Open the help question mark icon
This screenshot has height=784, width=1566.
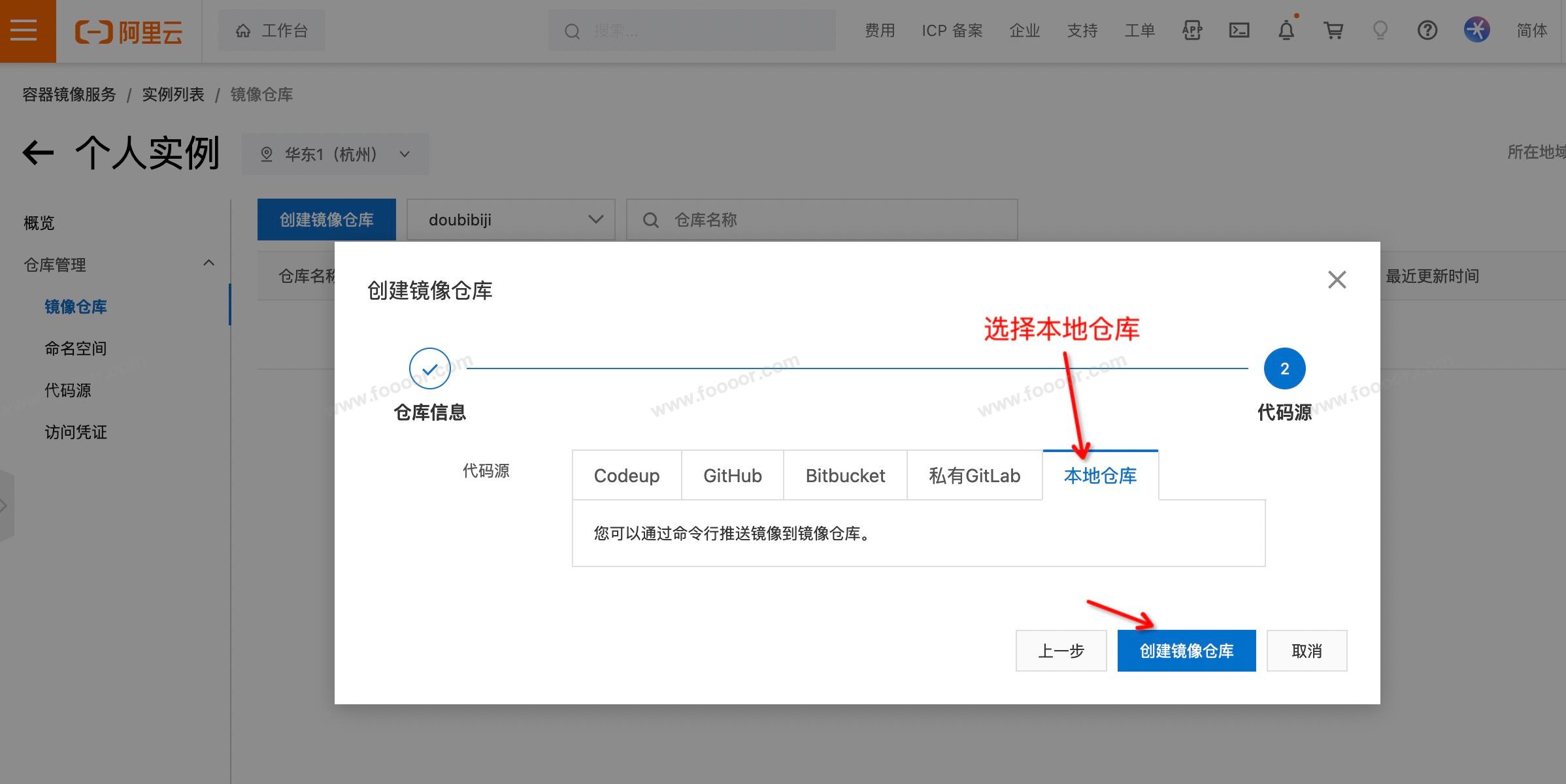[x=1427, y=31]
